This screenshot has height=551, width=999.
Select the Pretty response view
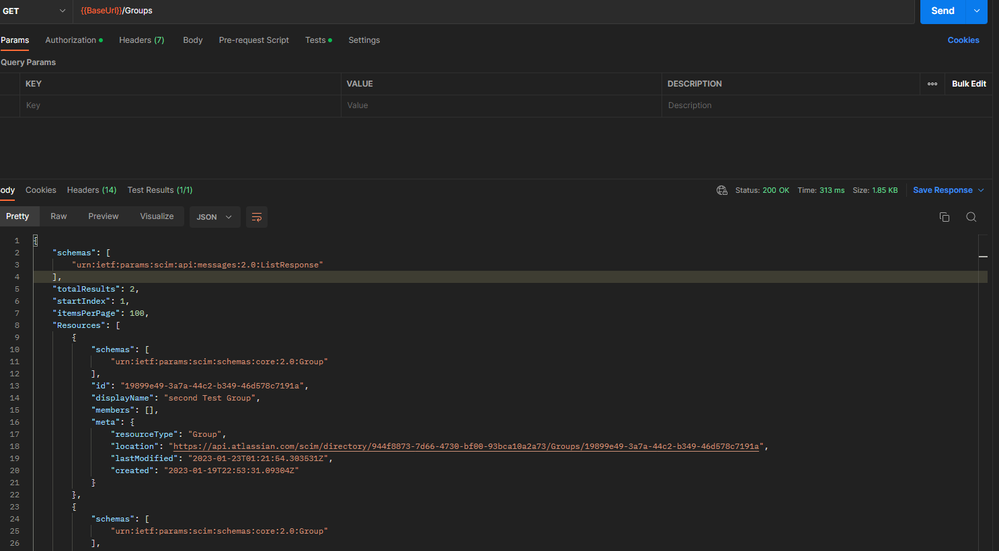[x=18, y=217]
